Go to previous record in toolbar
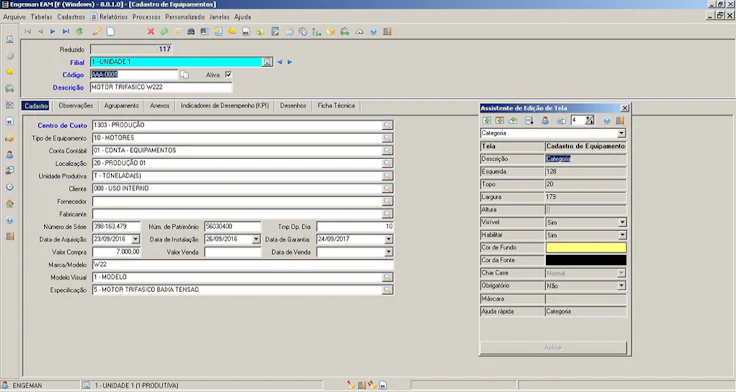 coord(40,31)
